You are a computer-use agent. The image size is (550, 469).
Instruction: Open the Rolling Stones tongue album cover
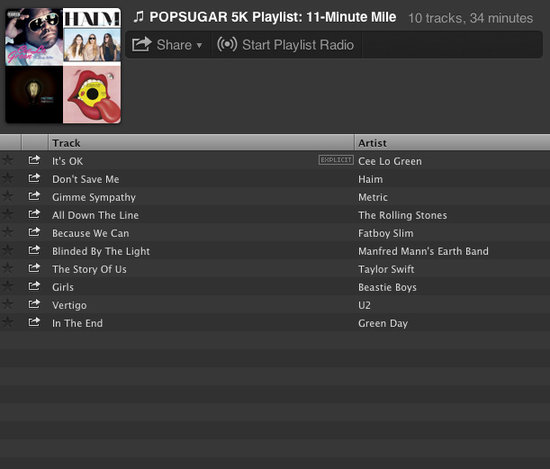pos(92,95)
